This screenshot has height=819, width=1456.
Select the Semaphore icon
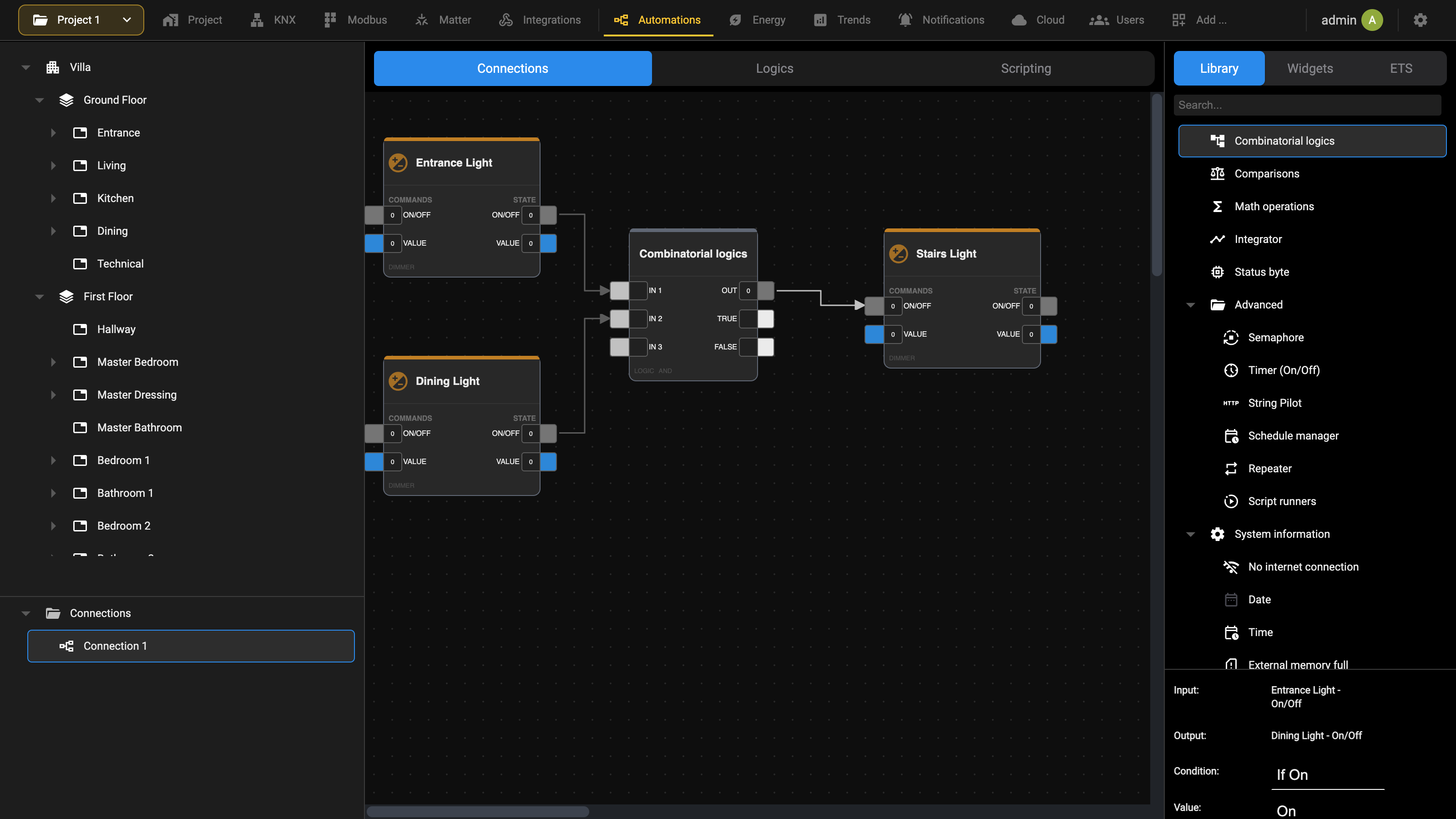[x=1231, y=338]
